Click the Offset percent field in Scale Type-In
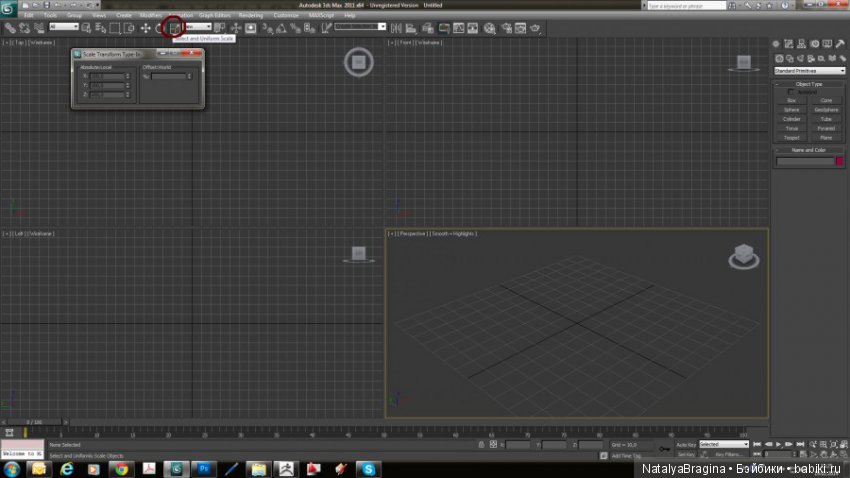This screenshot has height=478, width=850. coord(169,76)
